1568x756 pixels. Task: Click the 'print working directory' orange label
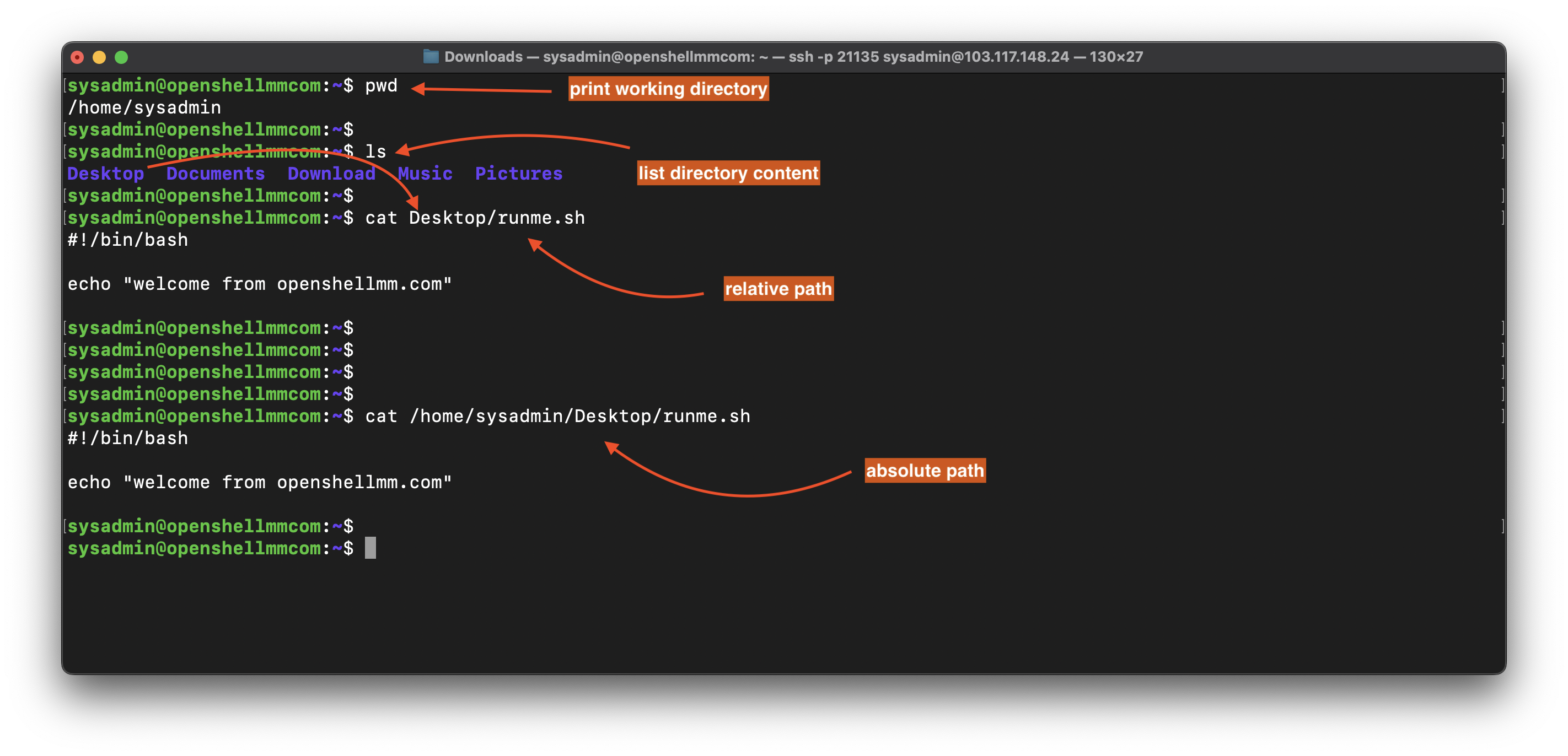point(668,89)
